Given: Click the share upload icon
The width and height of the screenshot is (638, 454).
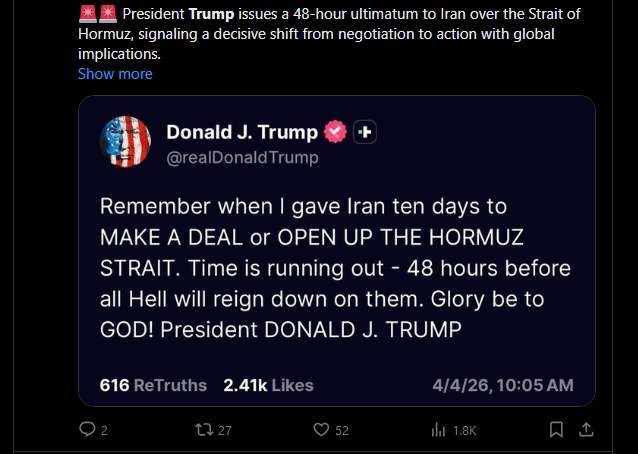Looking at the screenshot, I should pyautogui.click(x=587, y=430).
